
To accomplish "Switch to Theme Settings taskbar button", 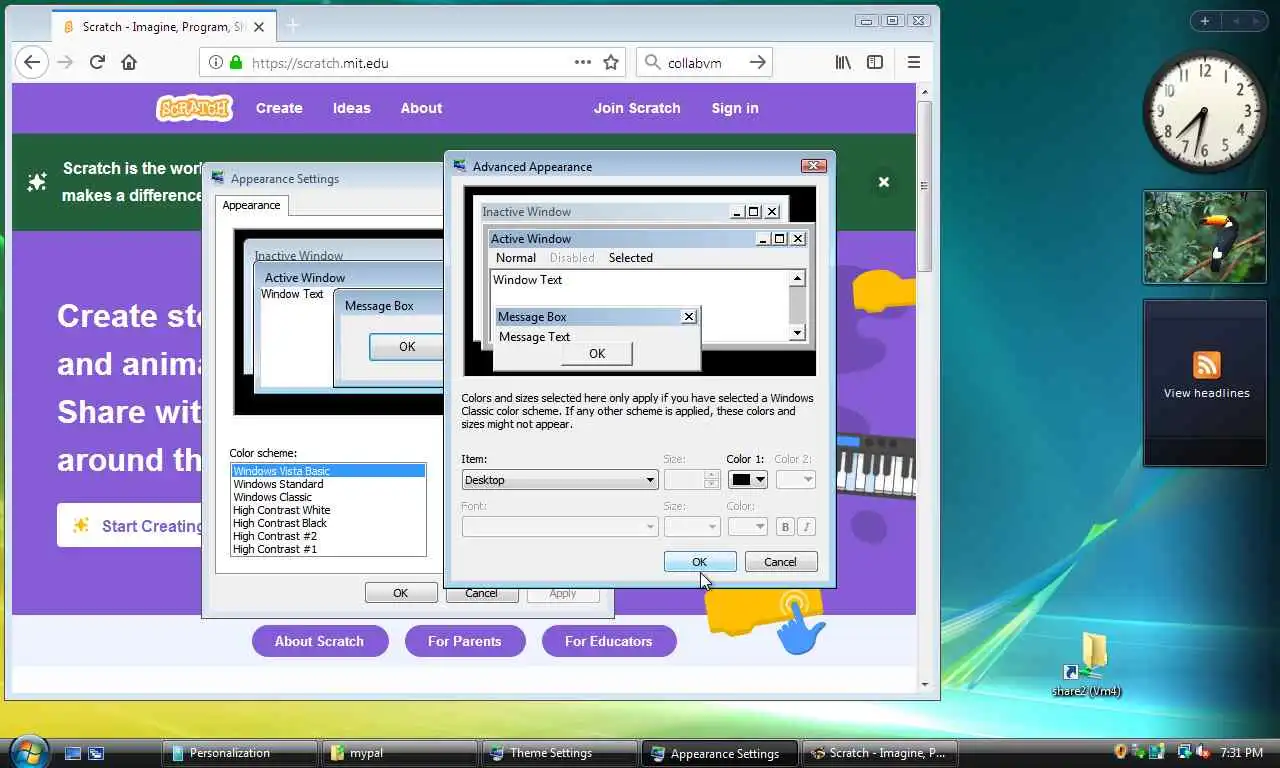I will point(560,753).
